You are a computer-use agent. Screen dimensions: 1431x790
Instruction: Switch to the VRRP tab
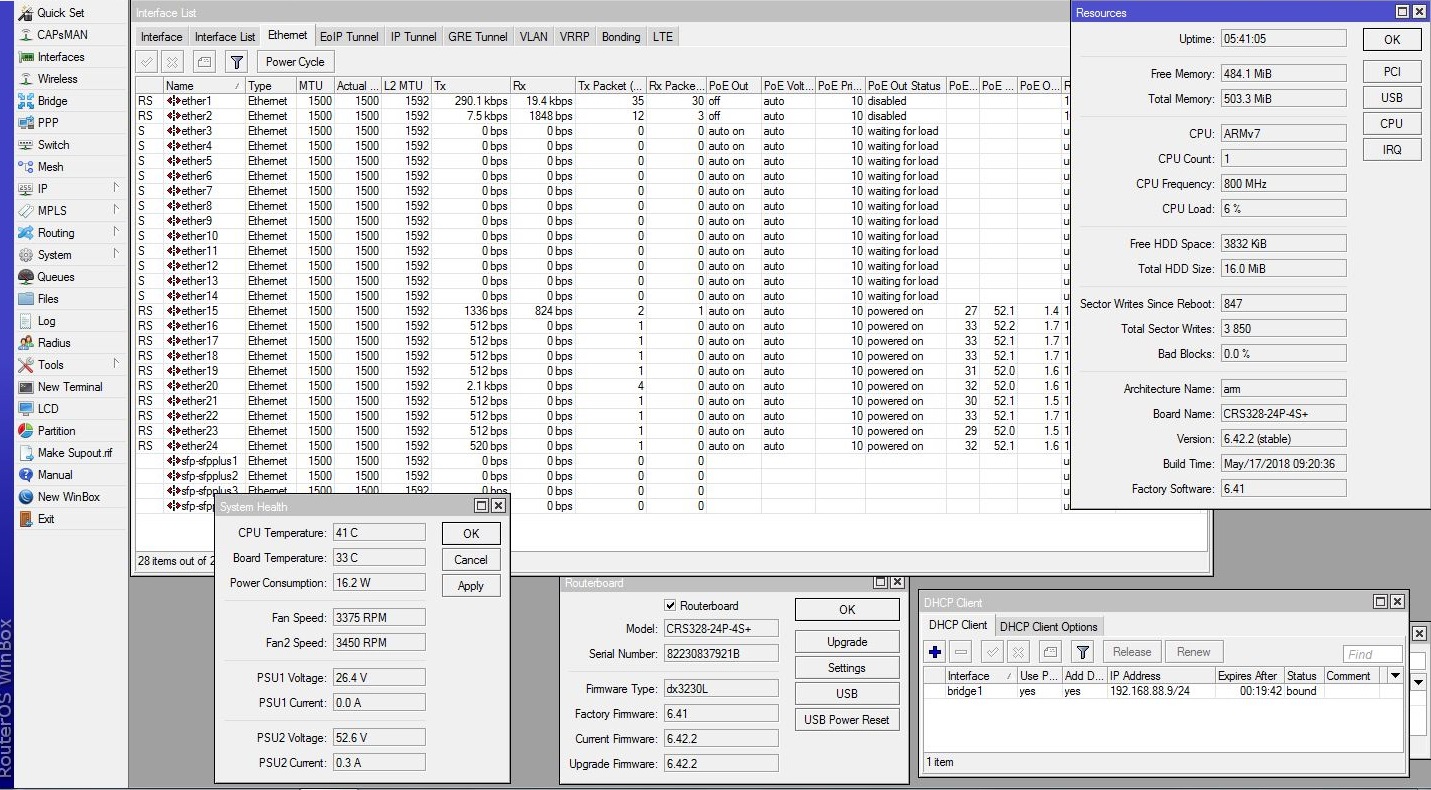coord(575,37)
